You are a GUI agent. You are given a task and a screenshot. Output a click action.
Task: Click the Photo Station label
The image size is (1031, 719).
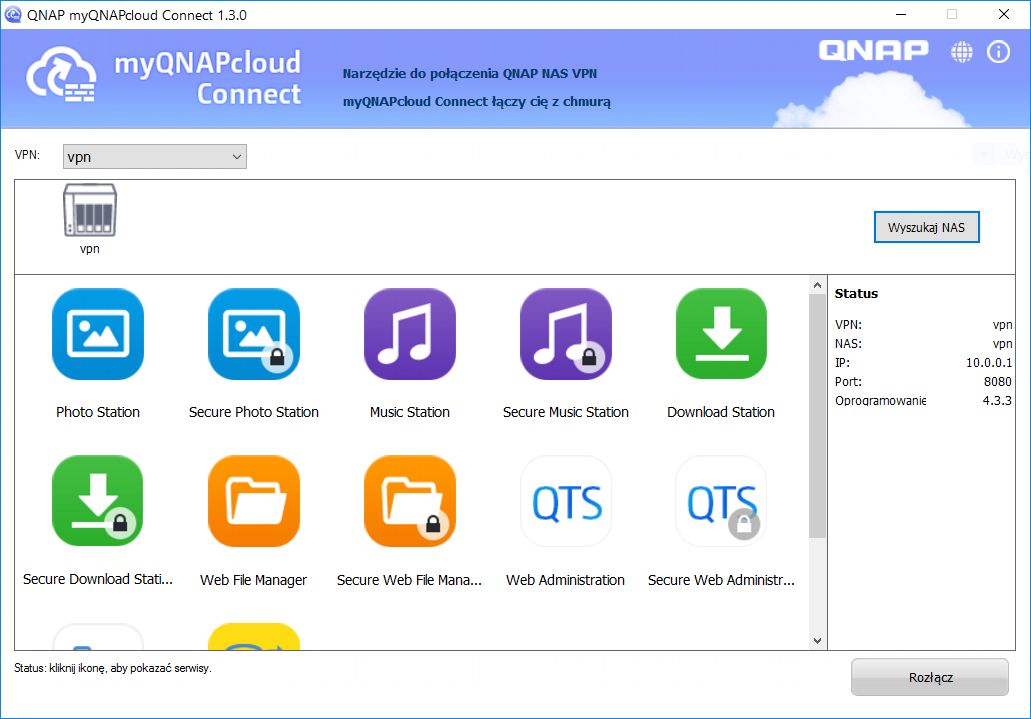pos(98,412)
